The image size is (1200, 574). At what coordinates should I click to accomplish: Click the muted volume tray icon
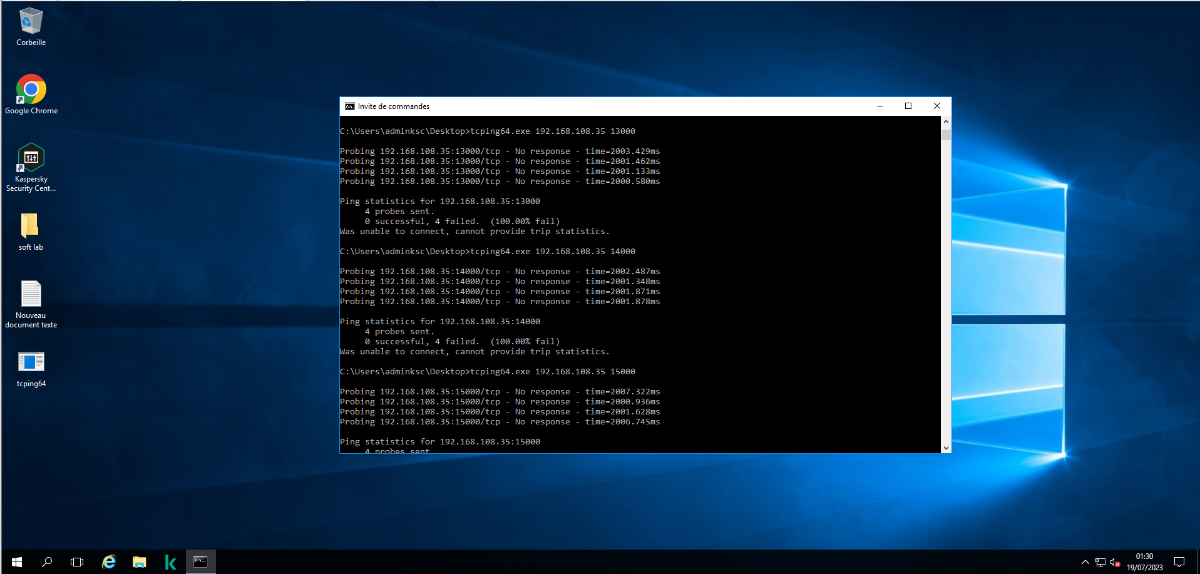pos(1116,562)
